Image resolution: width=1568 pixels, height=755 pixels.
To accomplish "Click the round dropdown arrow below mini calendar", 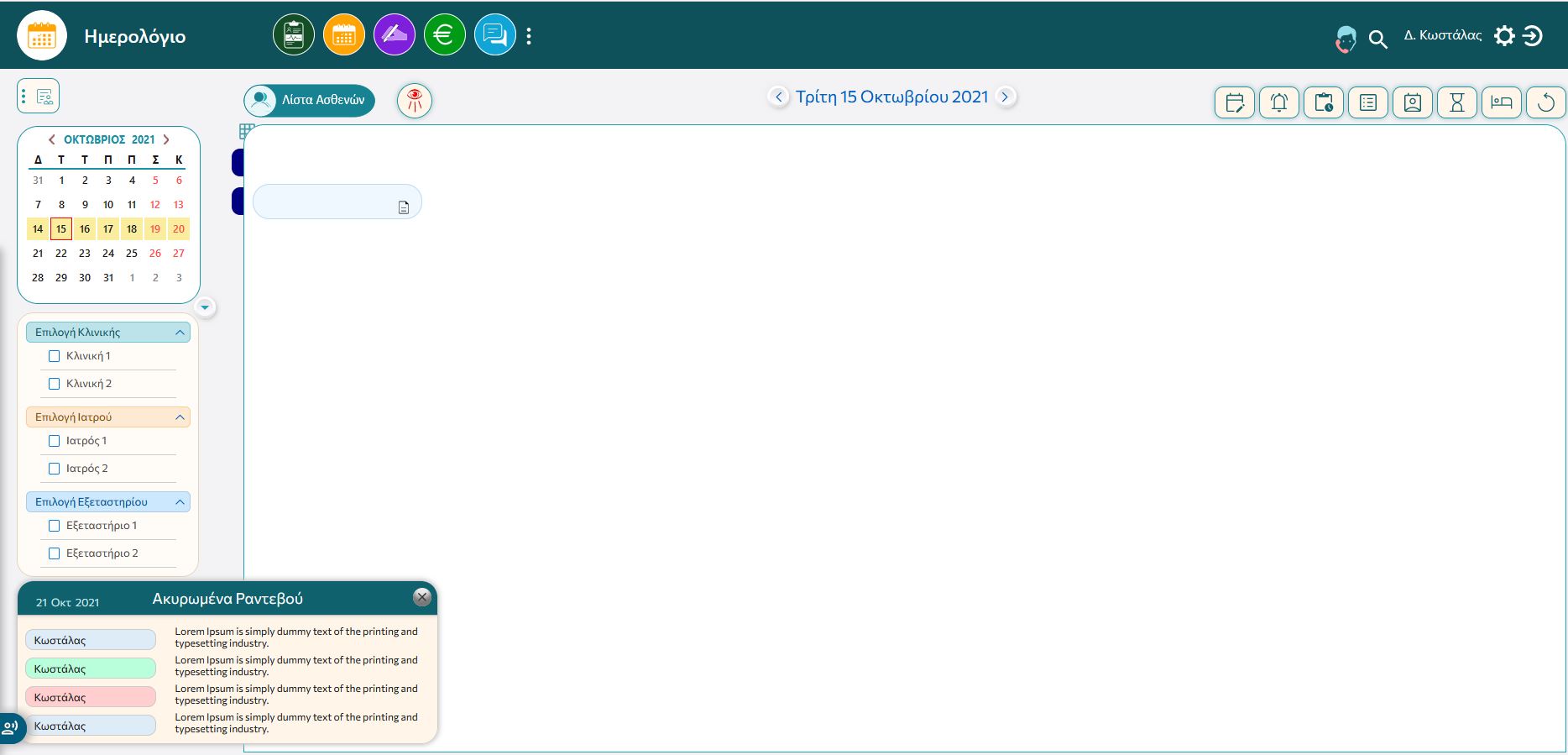I will pos(205,307).
